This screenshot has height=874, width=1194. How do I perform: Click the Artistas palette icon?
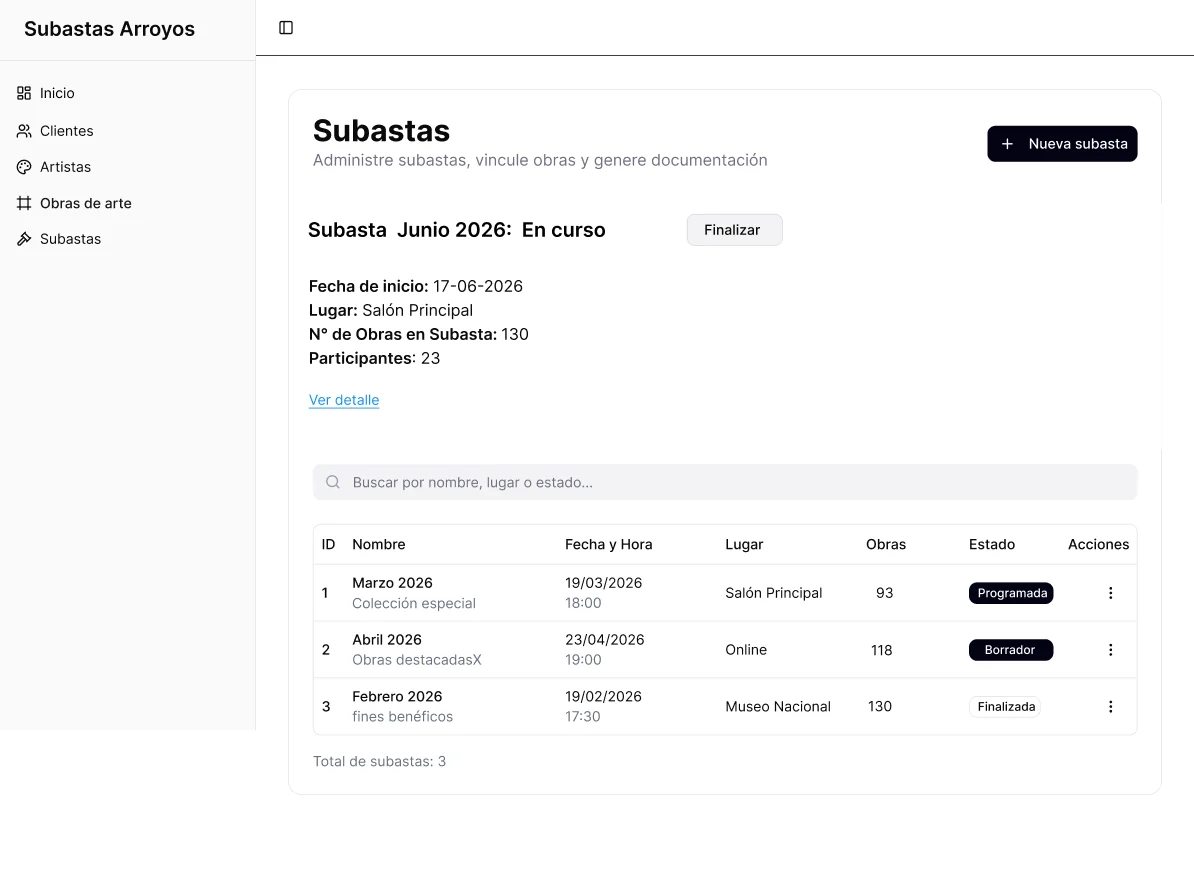(x=24, y=167)
